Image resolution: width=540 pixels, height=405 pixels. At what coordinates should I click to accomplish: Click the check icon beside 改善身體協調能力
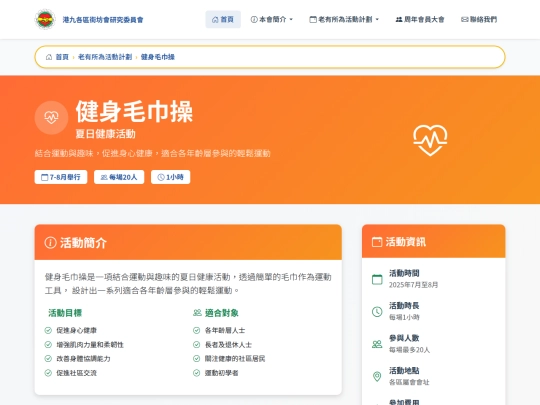(48, 359)
